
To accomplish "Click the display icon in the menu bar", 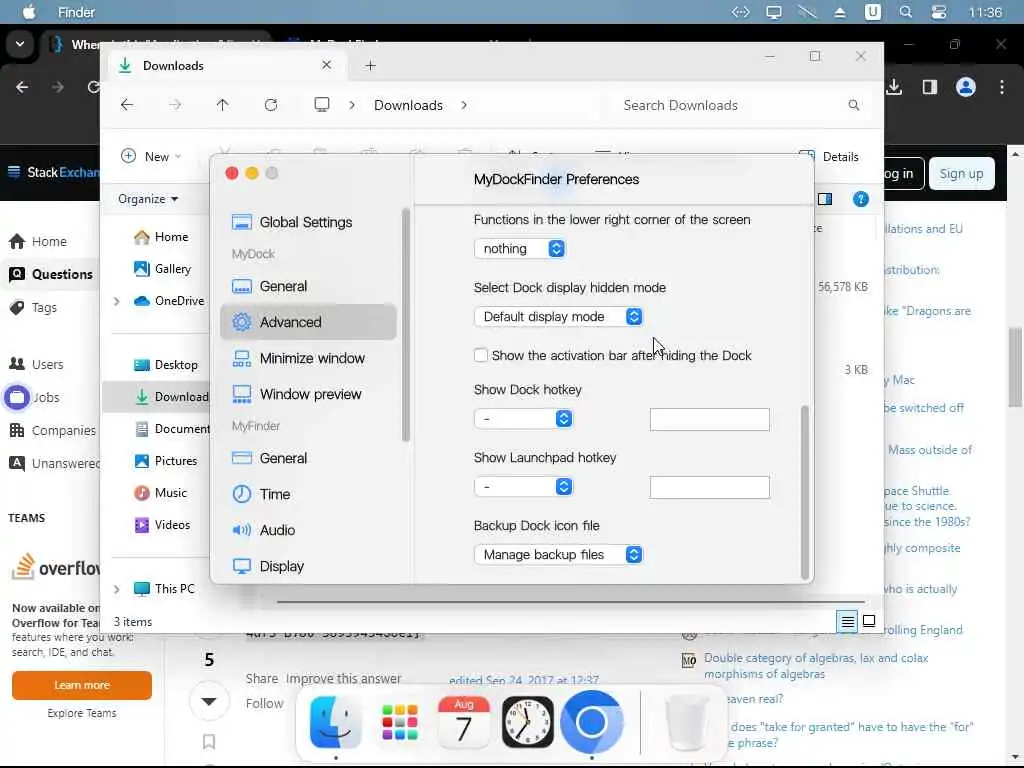I will coord(774,12).
